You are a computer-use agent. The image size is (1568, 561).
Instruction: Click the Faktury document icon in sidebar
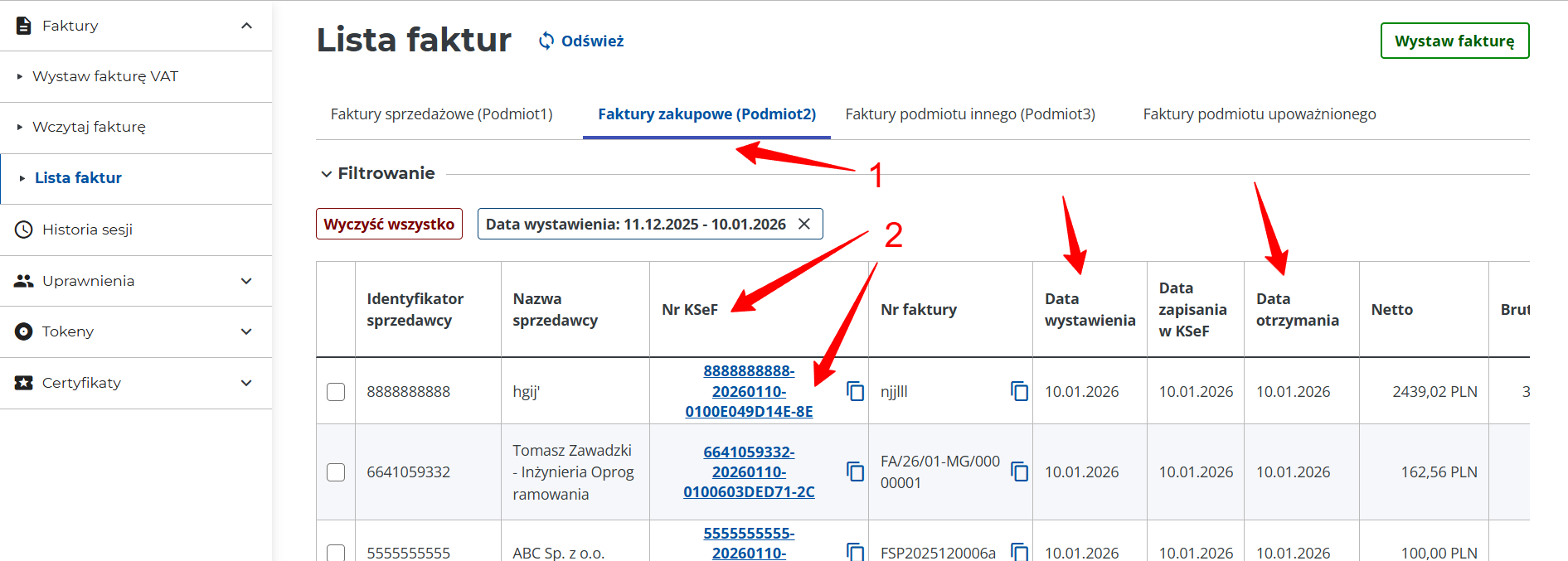(x=24, y=26)
